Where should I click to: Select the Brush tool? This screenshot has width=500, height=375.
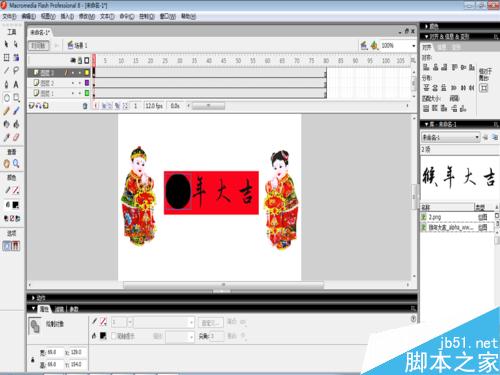[16, 111]
